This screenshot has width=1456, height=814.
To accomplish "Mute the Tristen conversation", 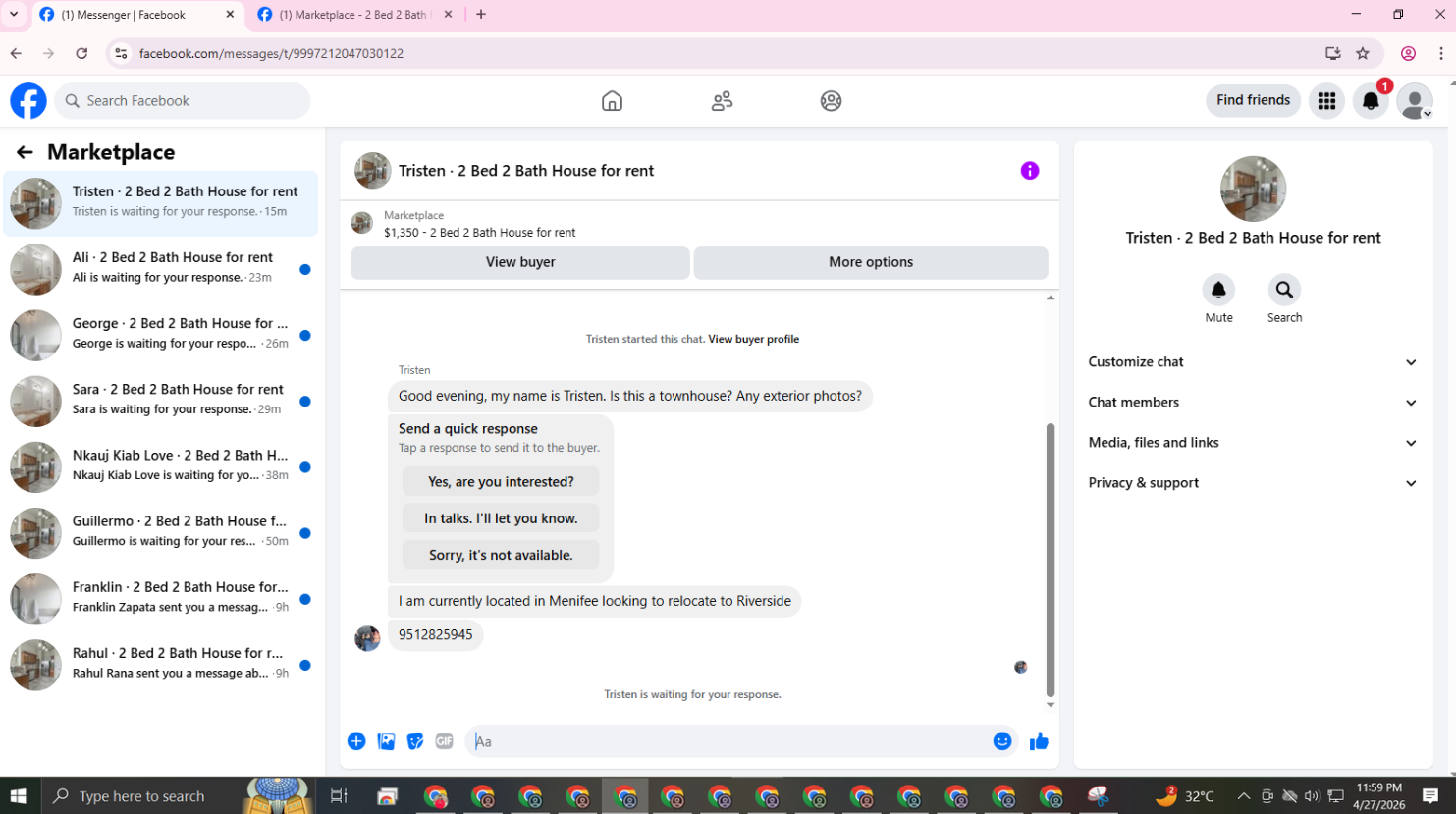I will [x=1218, y=290].
